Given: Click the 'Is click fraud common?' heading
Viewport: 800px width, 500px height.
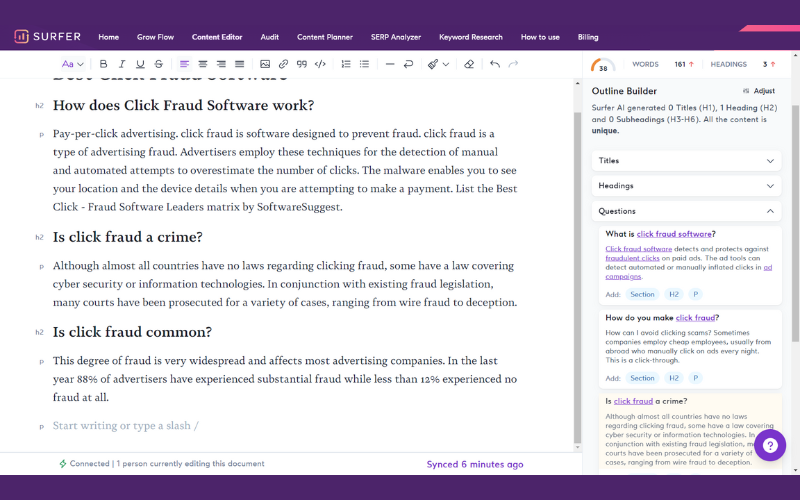Looking at the screenshot, I should click(132, 332).
